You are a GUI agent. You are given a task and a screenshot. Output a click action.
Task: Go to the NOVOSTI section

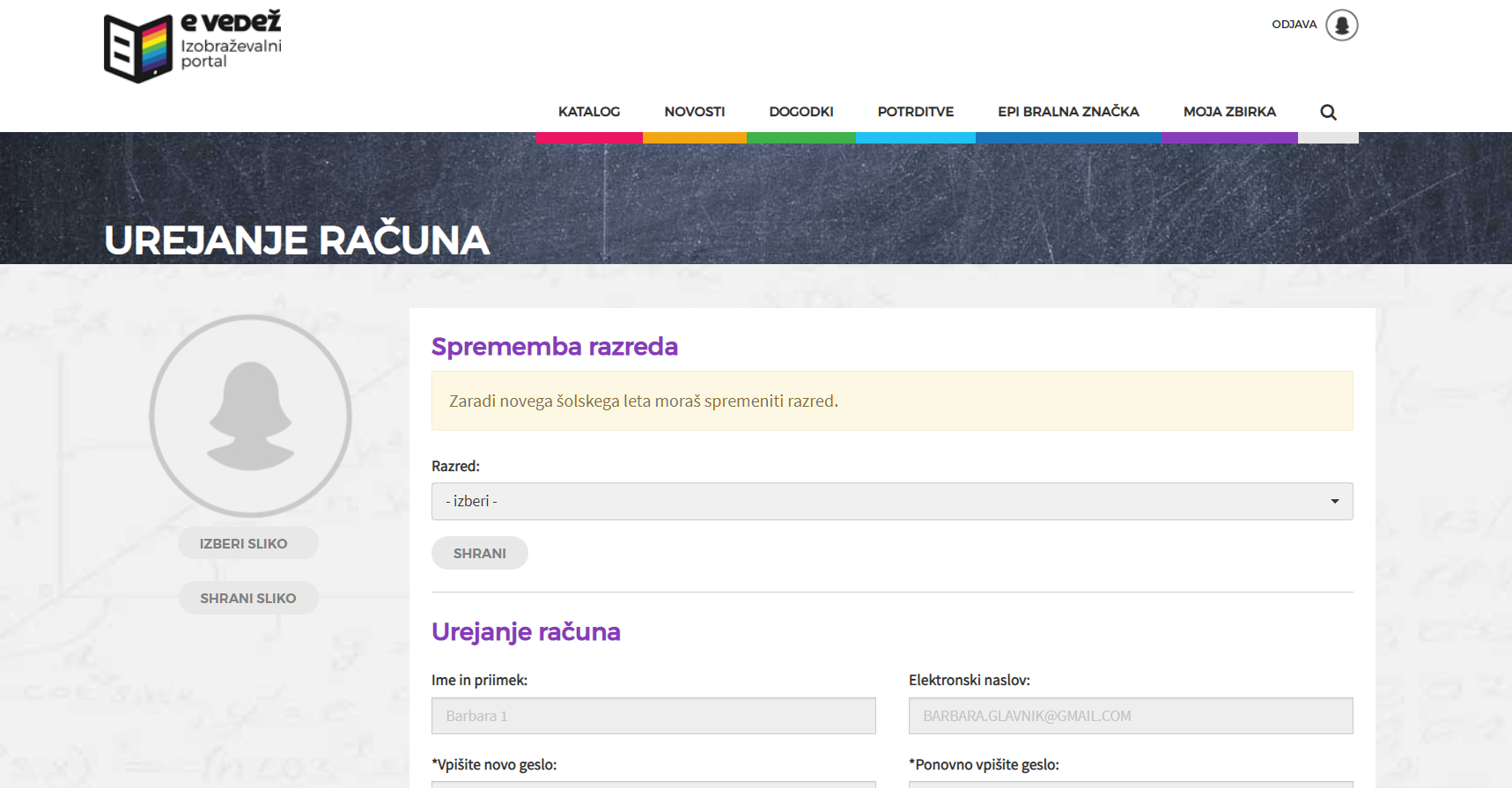point(694,112)
